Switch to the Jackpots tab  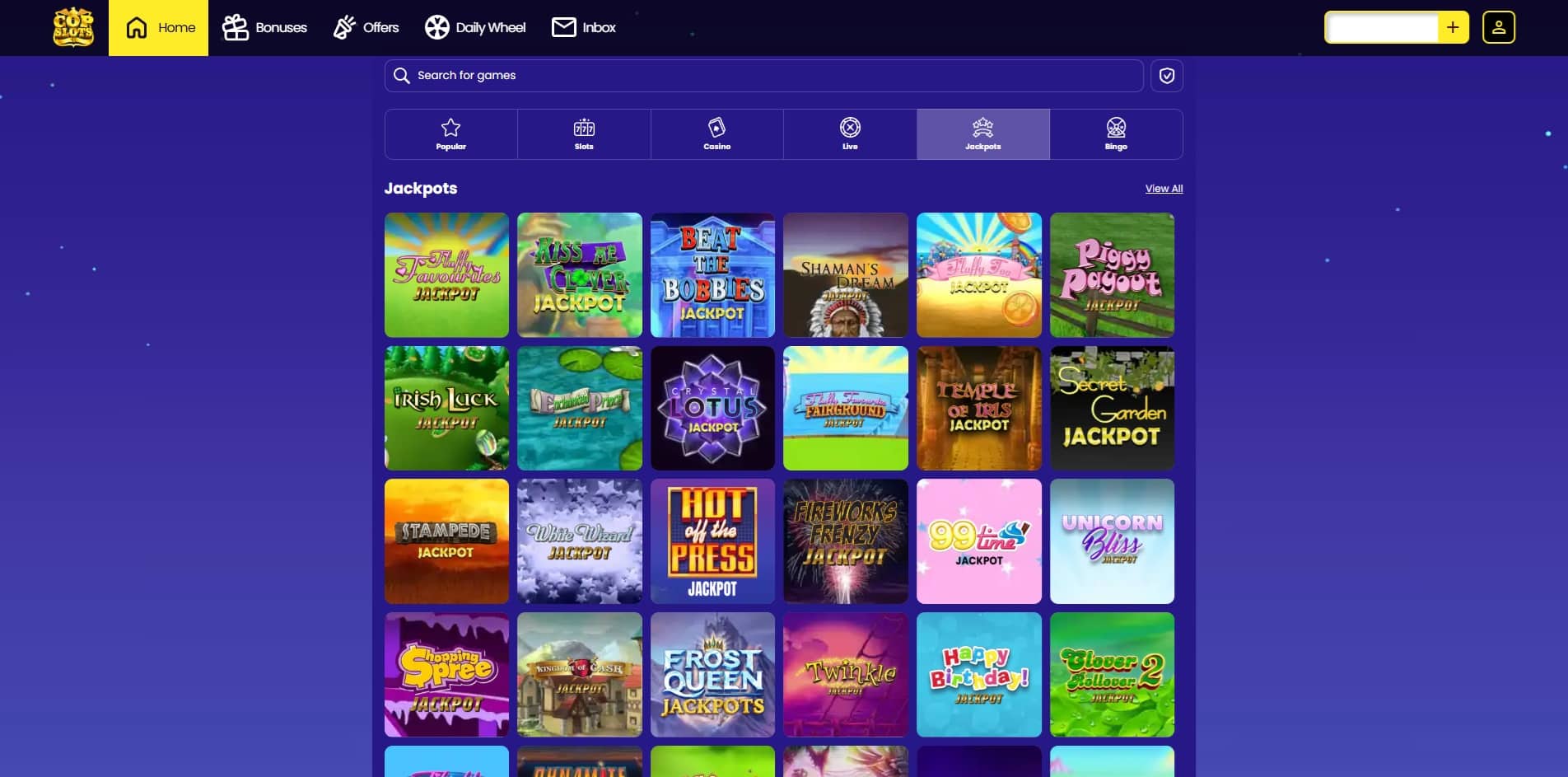(982, 133)
